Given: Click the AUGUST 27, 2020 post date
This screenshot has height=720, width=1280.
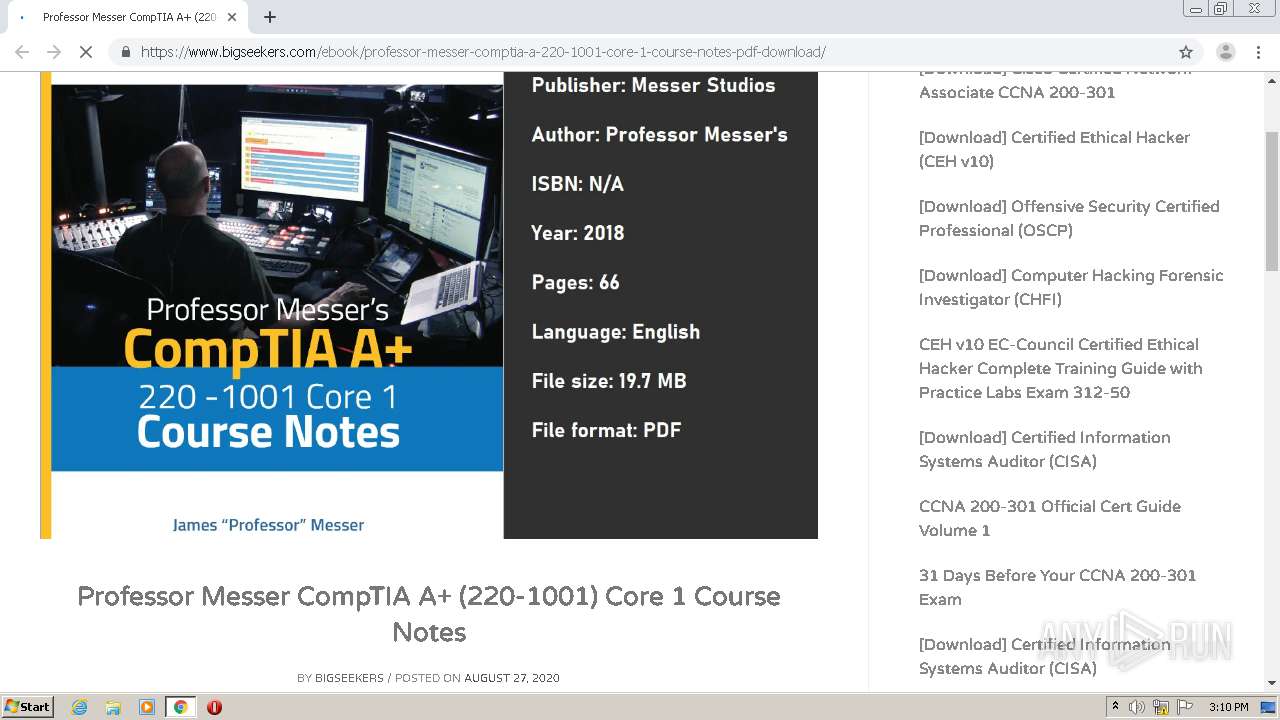Looking at the screenshot, I should tap(512, 678).
